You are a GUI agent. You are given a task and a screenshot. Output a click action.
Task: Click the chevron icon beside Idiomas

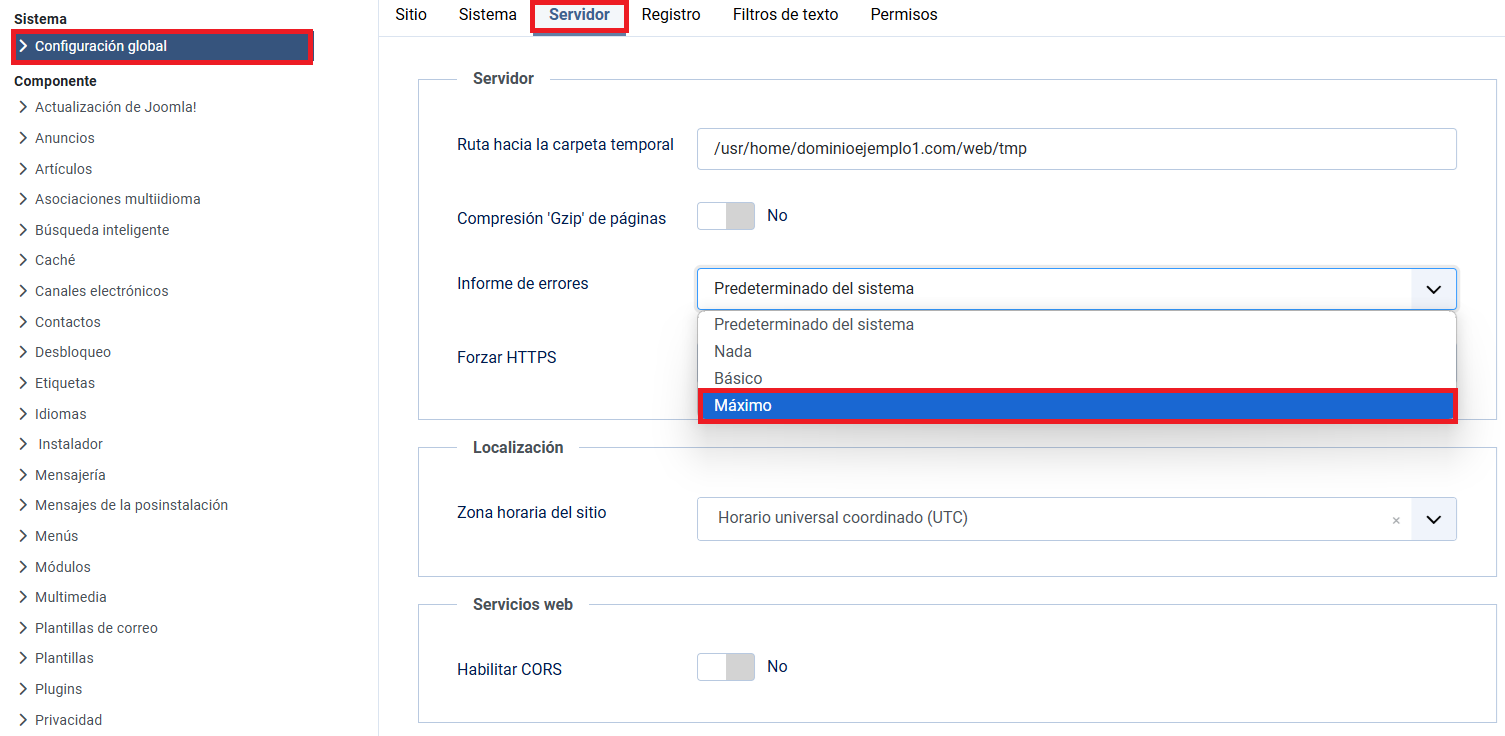click(x=23, y=414)
